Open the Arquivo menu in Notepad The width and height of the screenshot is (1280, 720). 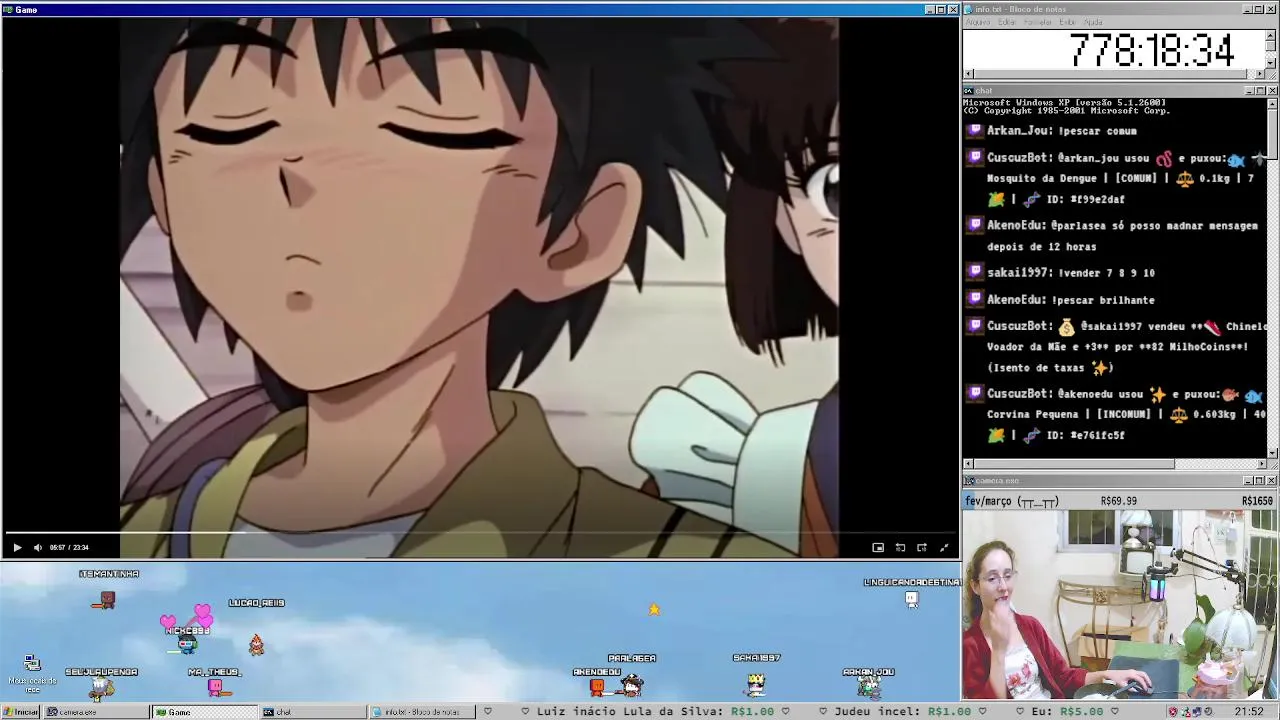[x=977, y=22]
